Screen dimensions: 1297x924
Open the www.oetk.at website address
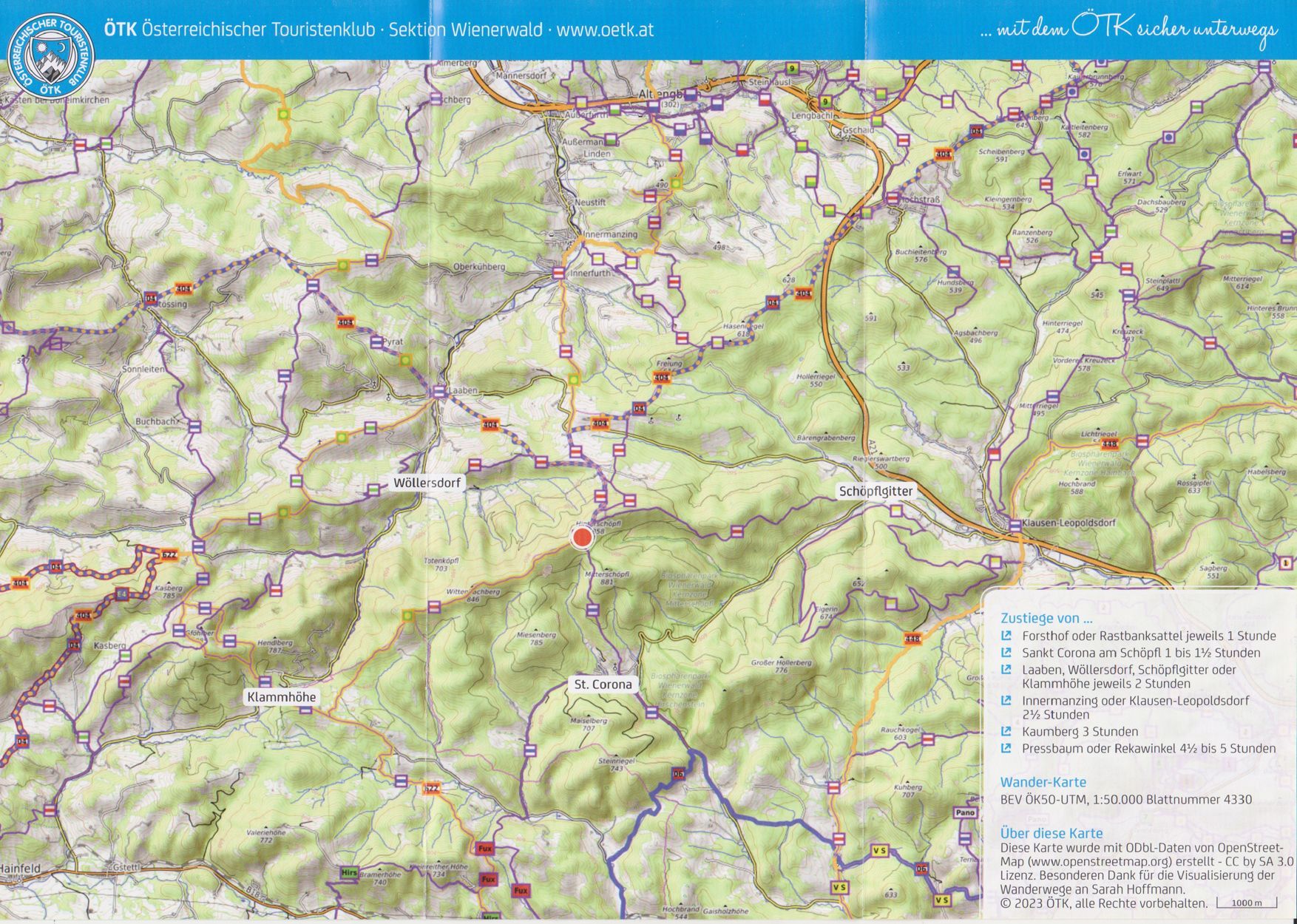[605, 30]
